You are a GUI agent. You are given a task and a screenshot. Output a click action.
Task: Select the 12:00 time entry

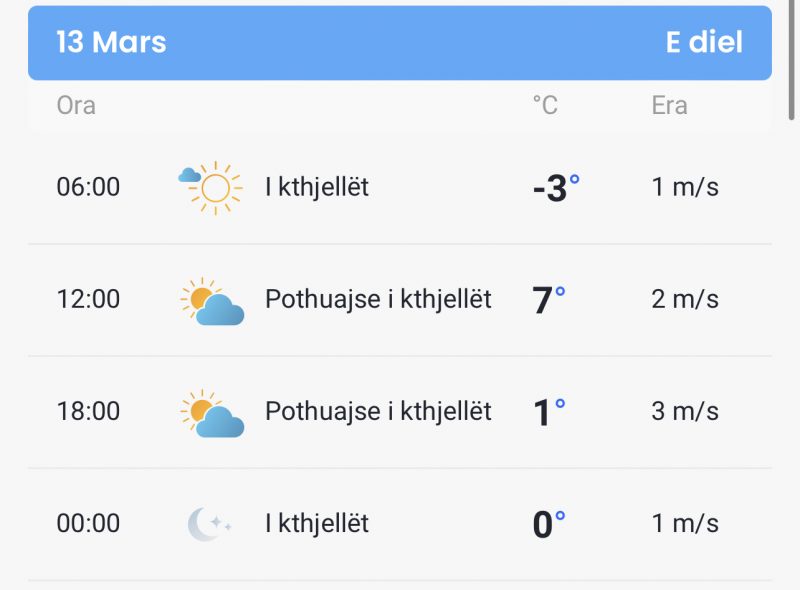point(88,299)
